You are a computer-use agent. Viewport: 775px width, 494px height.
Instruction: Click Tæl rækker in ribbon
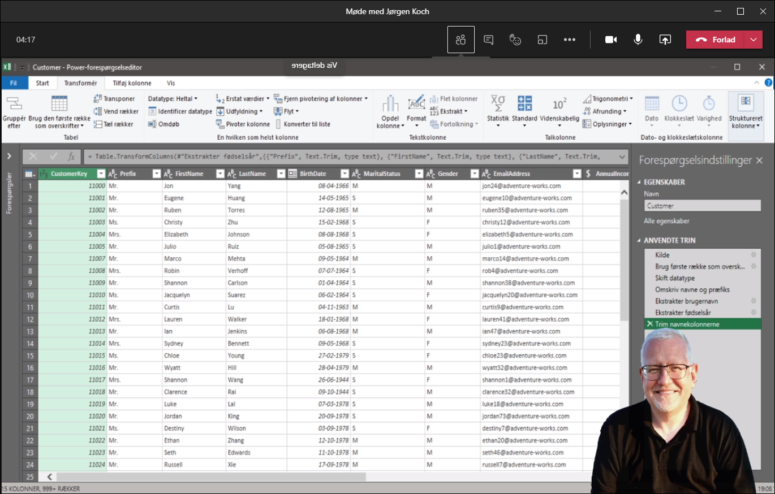click(114, 124)
